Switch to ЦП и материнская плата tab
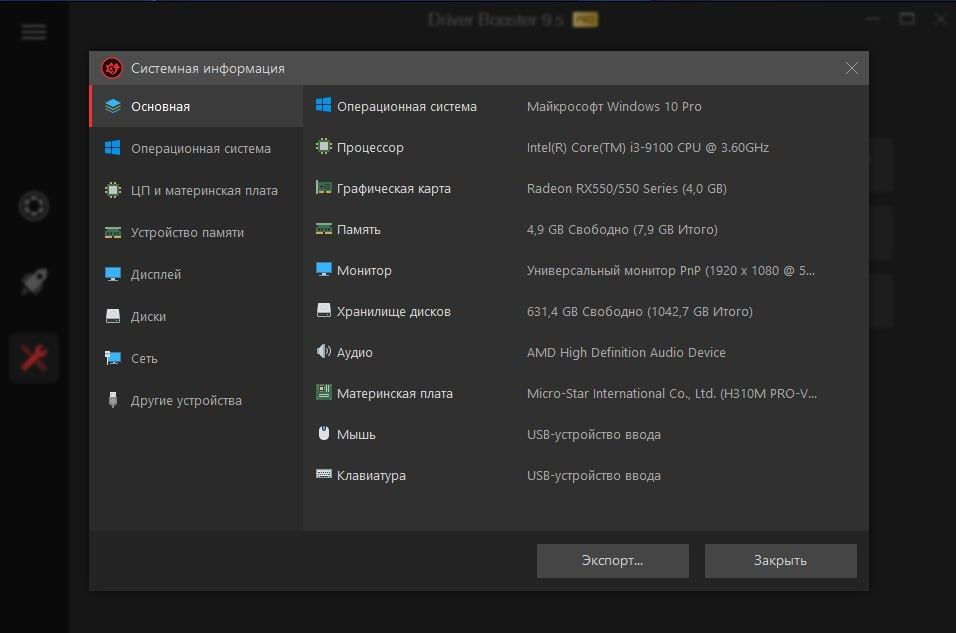Viewport: 956px width, 633px height. 196,190
